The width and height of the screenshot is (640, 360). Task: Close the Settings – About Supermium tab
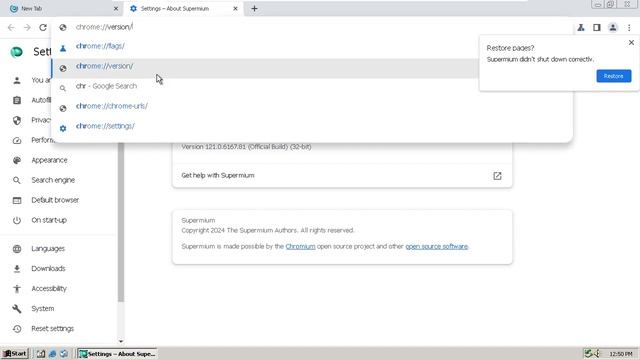(x=235, y=9)
